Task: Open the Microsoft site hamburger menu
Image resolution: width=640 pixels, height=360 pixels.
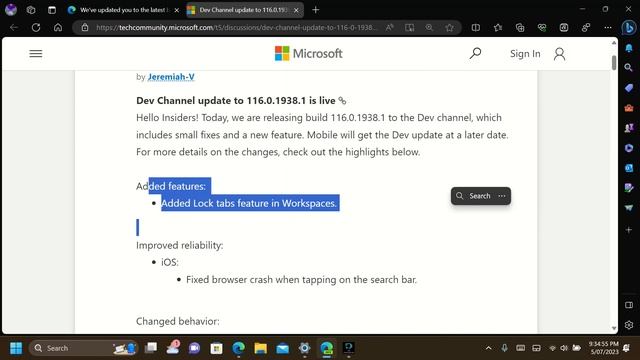Action: coord(36,53)
